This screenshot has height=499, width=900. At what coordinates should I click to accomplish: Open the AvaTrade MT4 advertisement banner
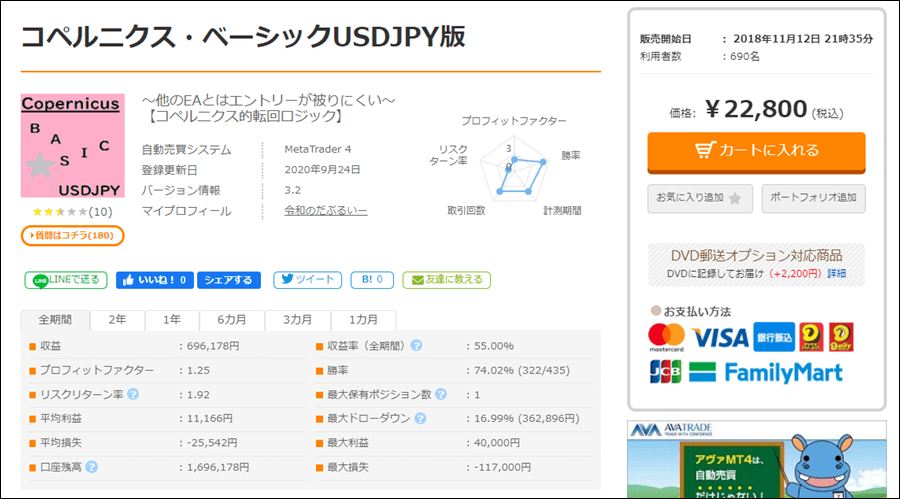point(757,459)
